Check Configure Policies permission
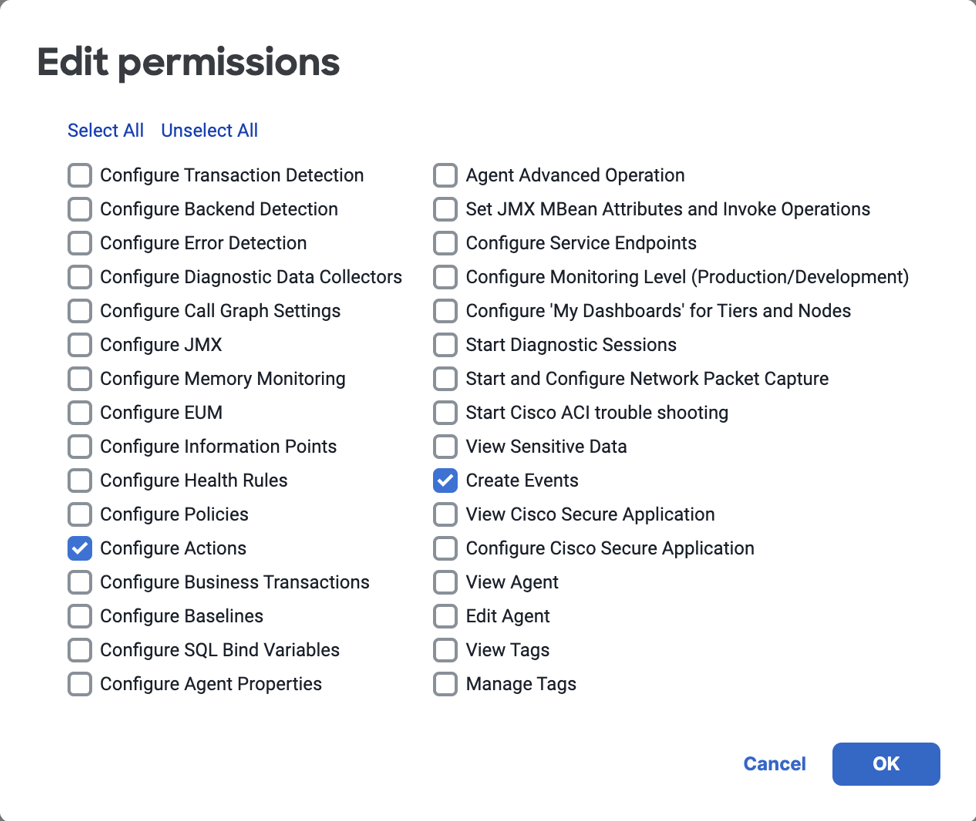 (80, 515)
